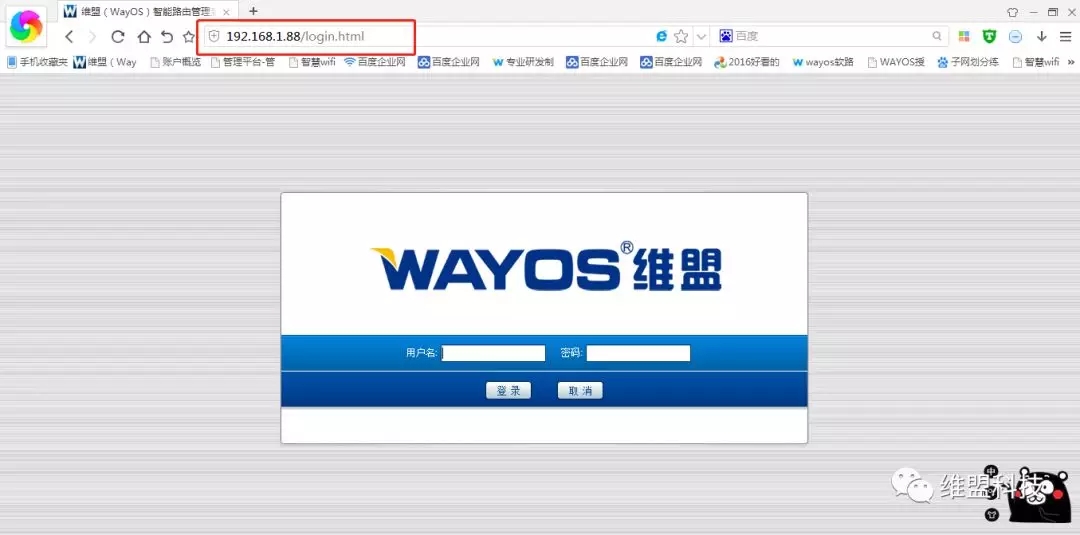The height and width of the screenshot is (535, 1080).
Task: Go back with the back arrow
Action: point(69,37)
